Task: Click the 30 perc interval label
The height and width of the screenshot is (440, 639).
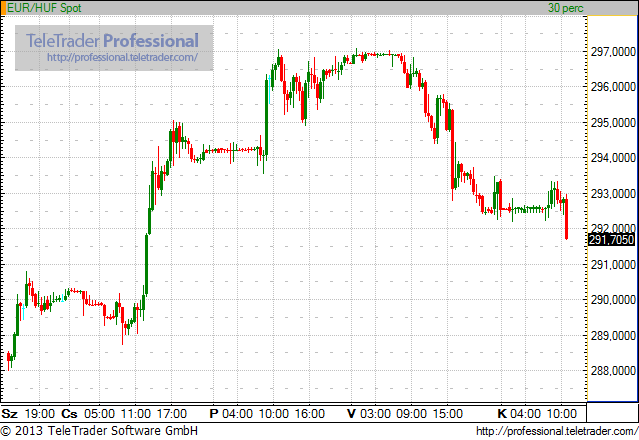Action: pyautogui.click(x=565, y=8)
